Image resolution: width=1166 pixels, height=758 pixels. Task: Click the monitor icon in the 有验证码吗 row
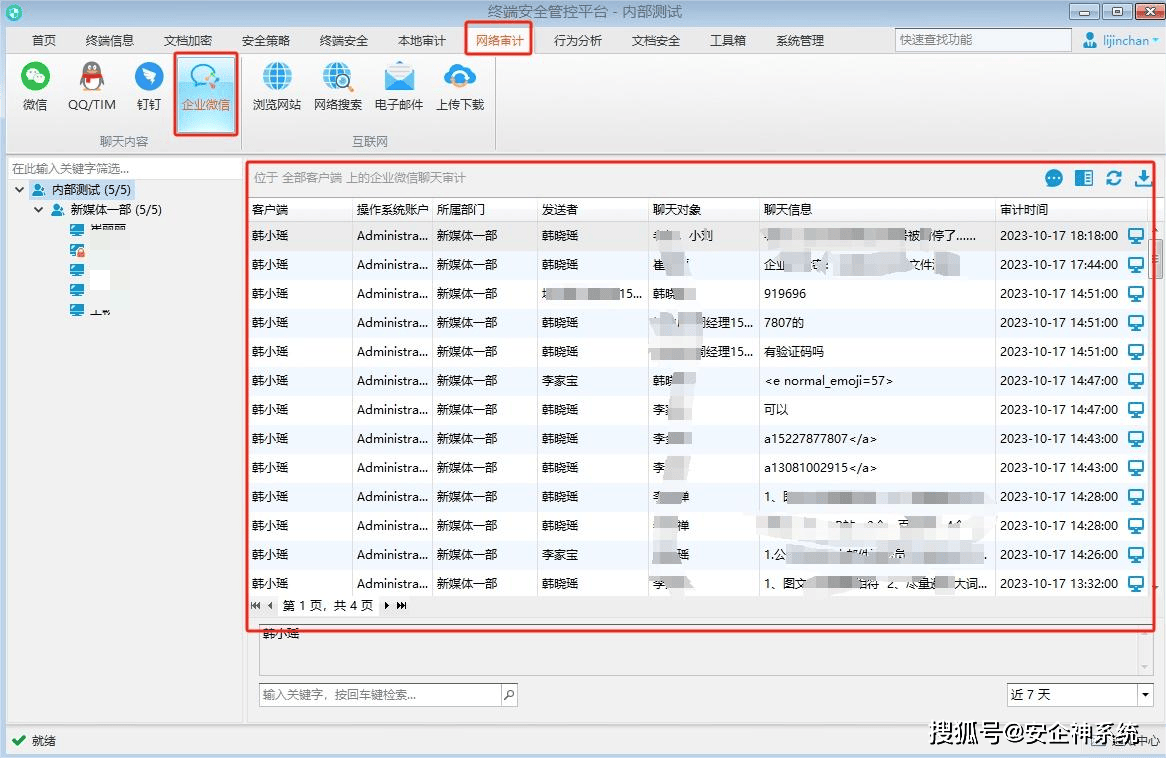[x=1136, y=352]
